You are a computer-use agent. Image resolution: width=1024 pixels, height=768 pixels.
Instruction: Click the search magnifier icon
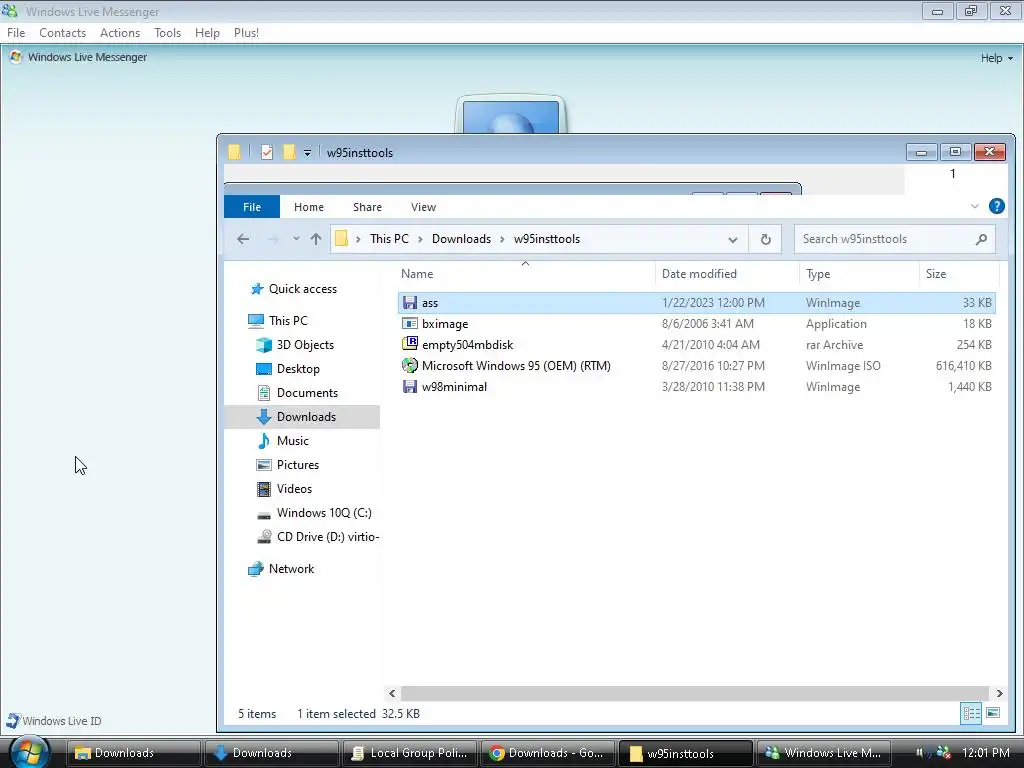(981, 239)
